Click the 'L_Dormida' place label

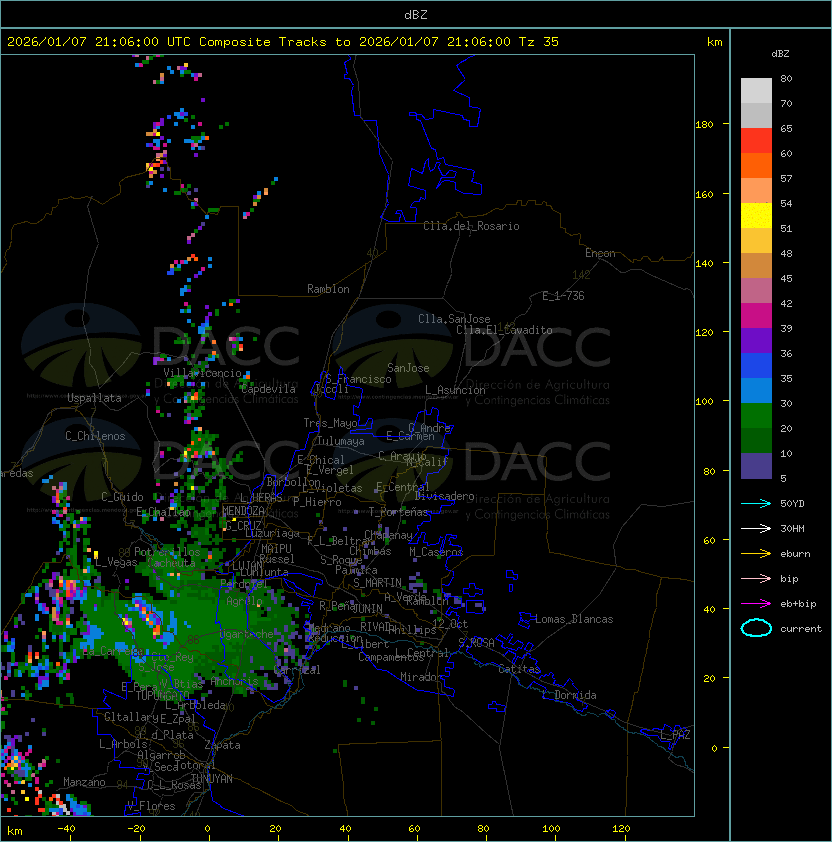point(569,695)
